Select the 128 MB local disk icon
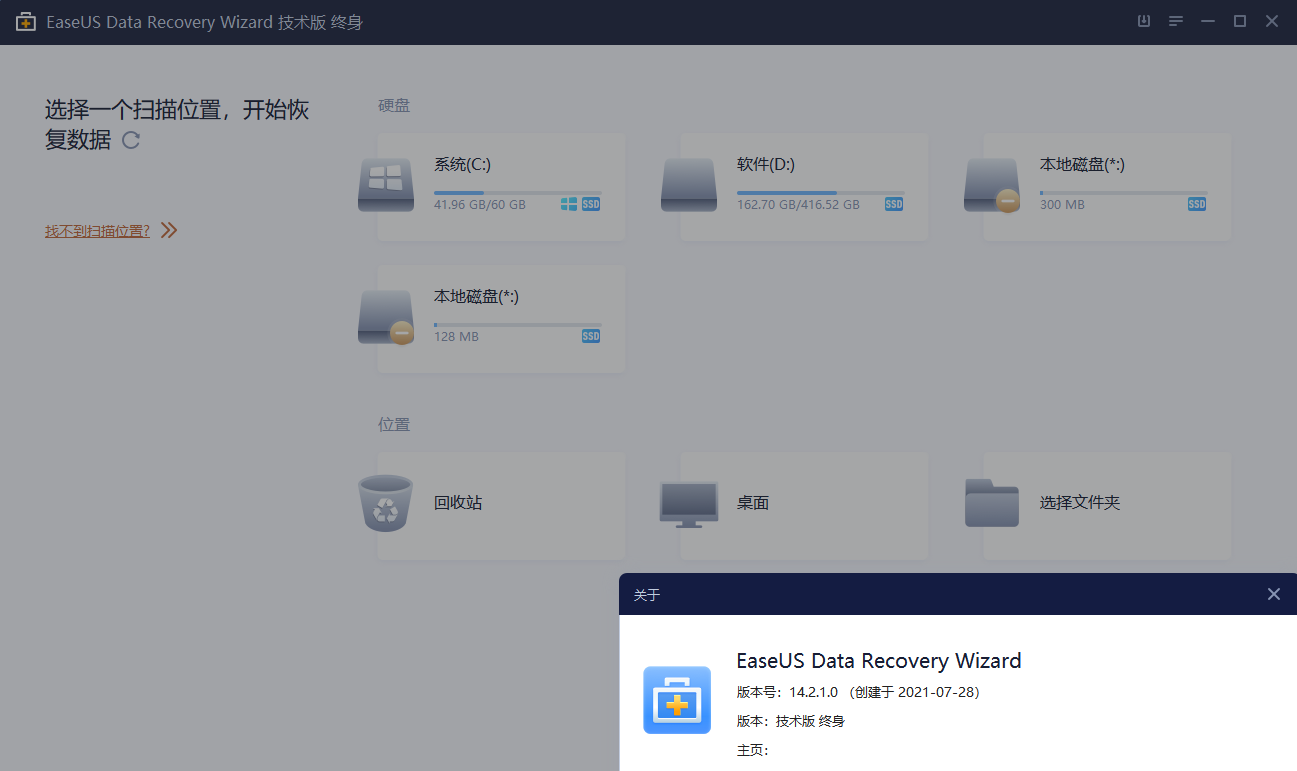The height and width of the screenshot is (771, 1297). coord(386,317)
